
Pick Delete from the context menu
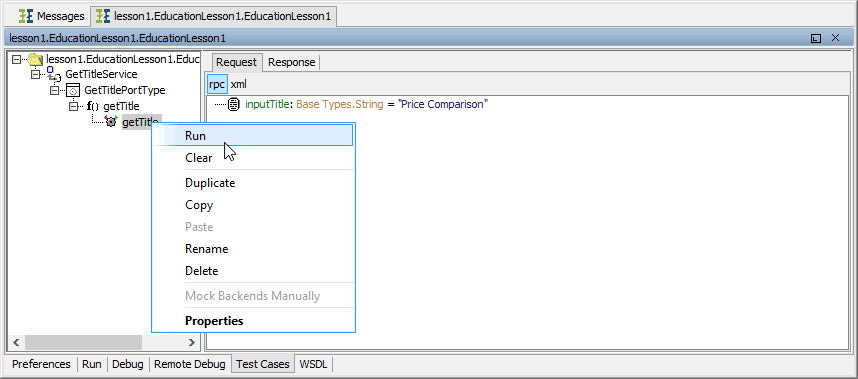point(253,271)
